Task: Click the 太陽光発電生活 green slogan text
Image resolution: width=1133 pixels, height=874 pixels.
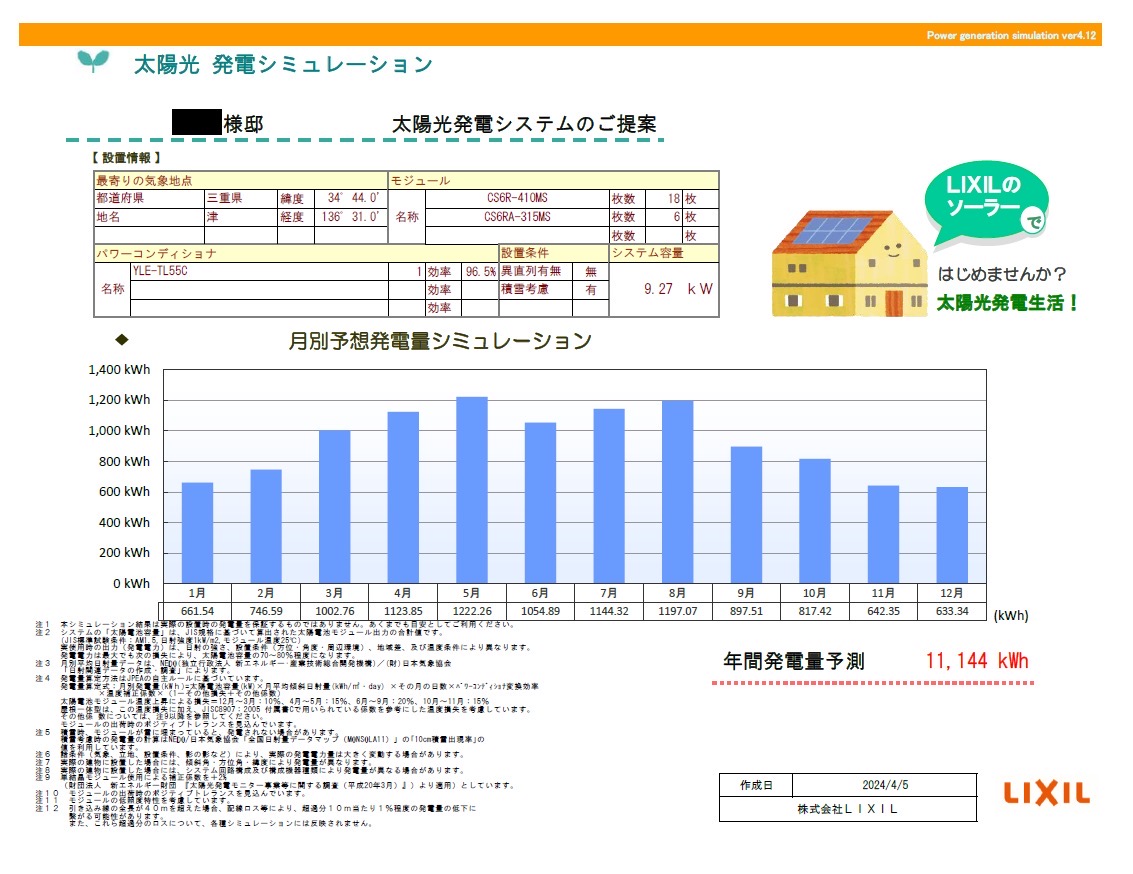Action: [1008, 302]
